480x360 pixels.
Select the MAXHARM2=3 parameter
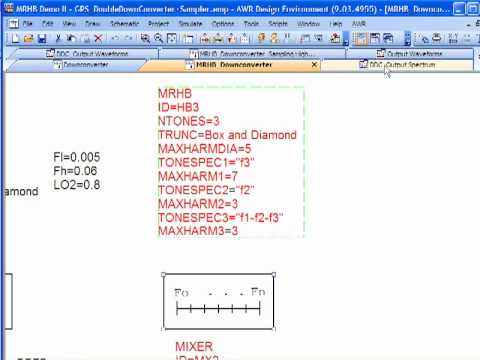coord(198,204)
